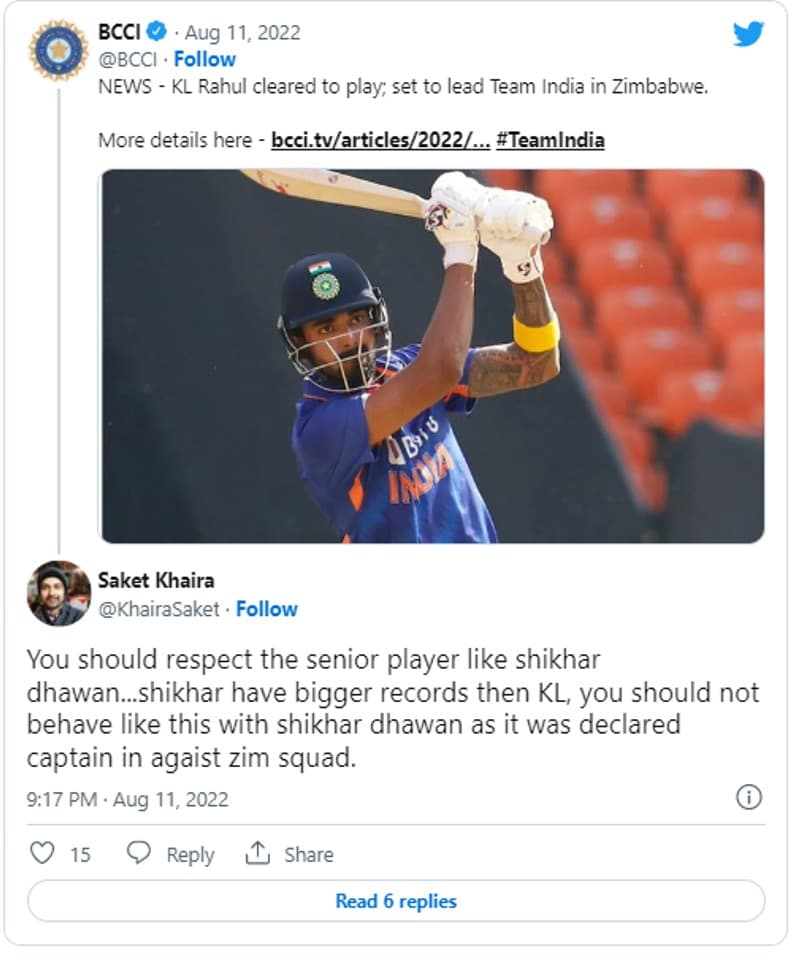Expand the Read 6 replies button
This screenshot has width=800, height=975.
click(x=396, y=901)
